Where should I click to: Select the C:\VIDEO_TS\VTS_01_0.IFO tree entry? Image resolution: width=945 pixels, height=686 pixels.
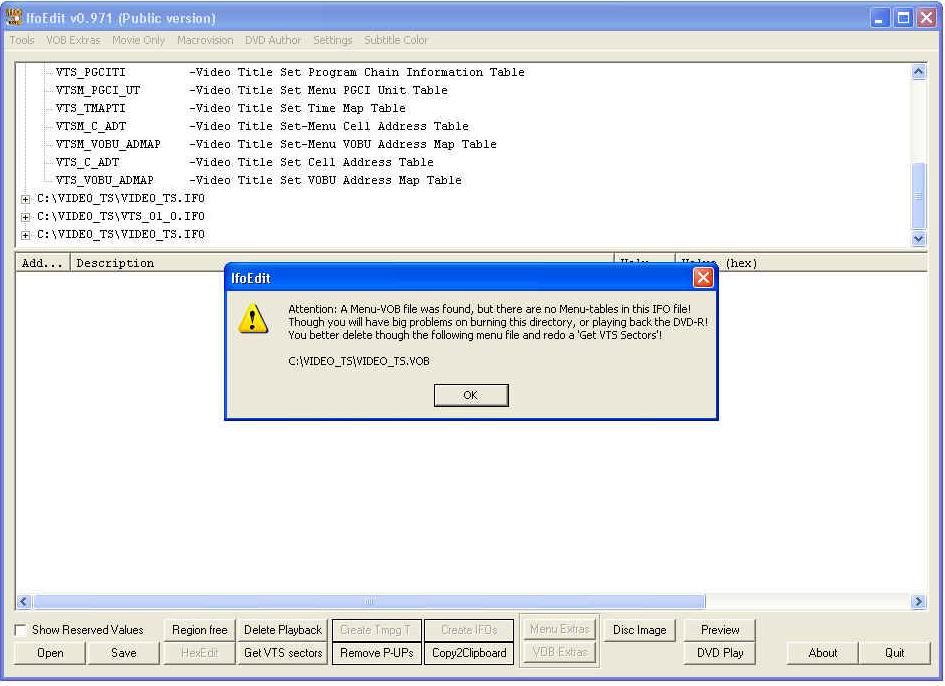121,216
